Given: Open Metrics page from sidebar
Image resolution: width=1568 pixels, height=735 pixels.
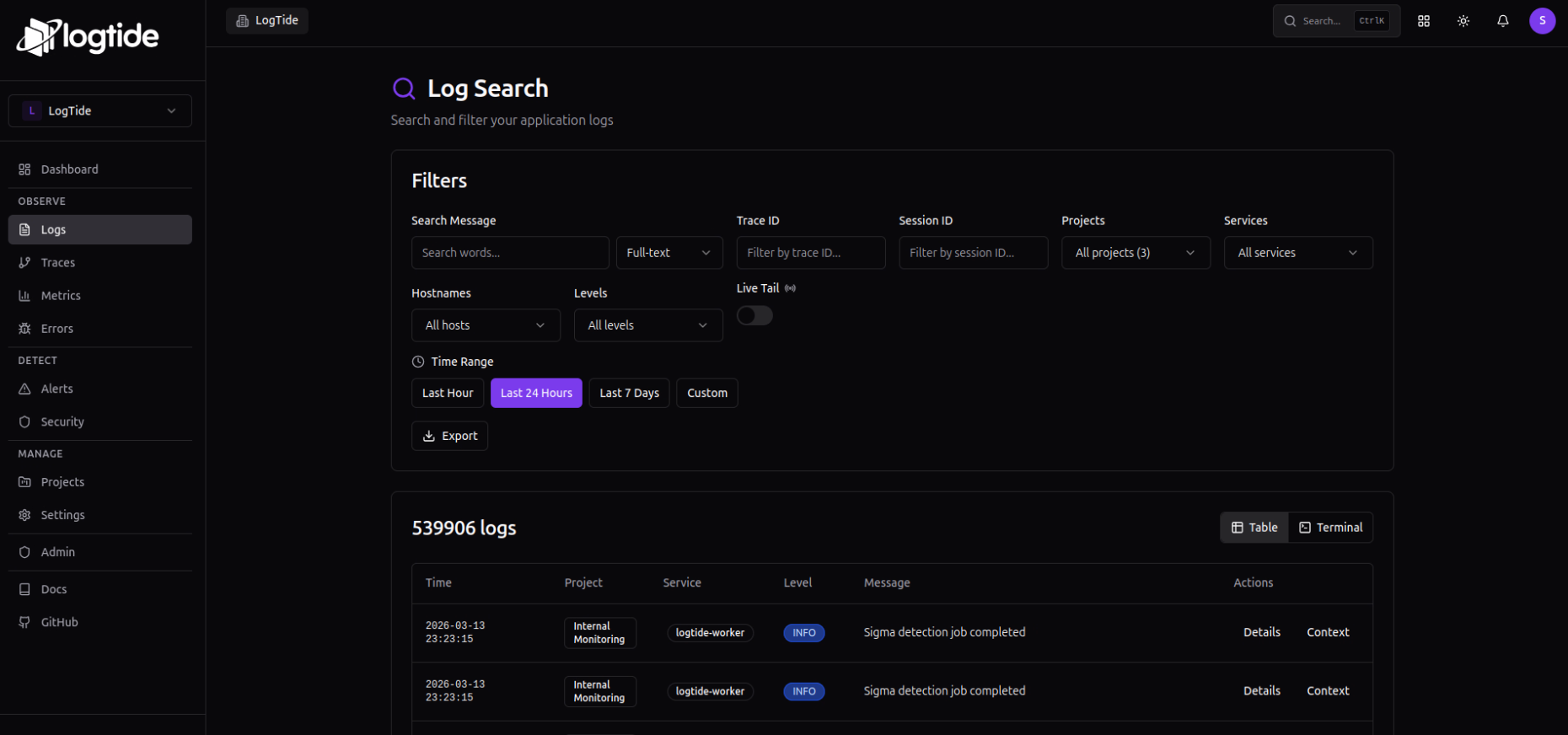Looking at the screenshot, I should coord(100,295).
